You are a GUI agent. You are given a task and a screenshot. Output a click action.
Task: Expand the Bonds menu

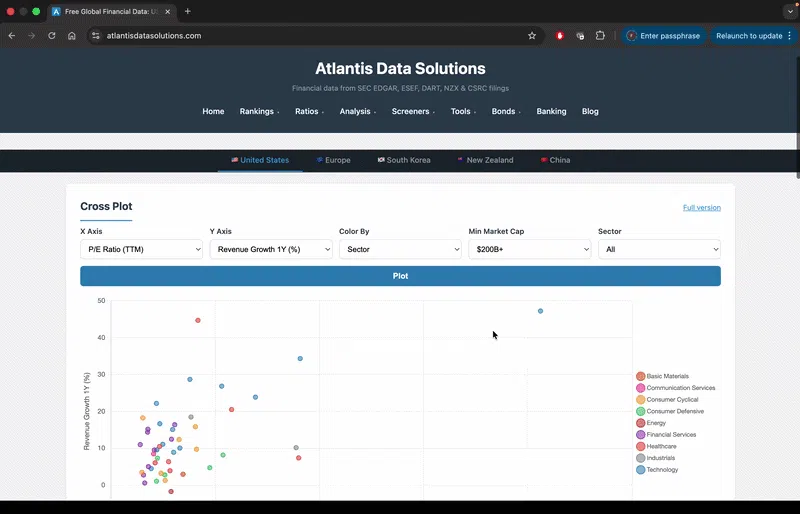coord(506,111)
